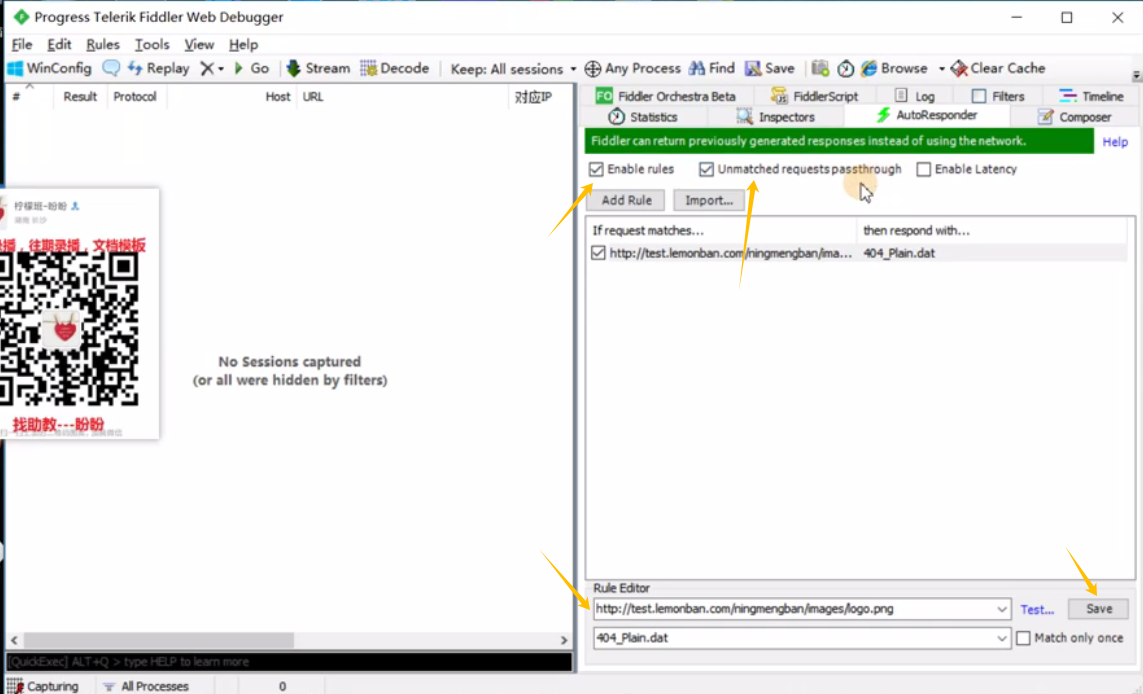
Task: Open the View menu
Action: click(x=199, y=44)
